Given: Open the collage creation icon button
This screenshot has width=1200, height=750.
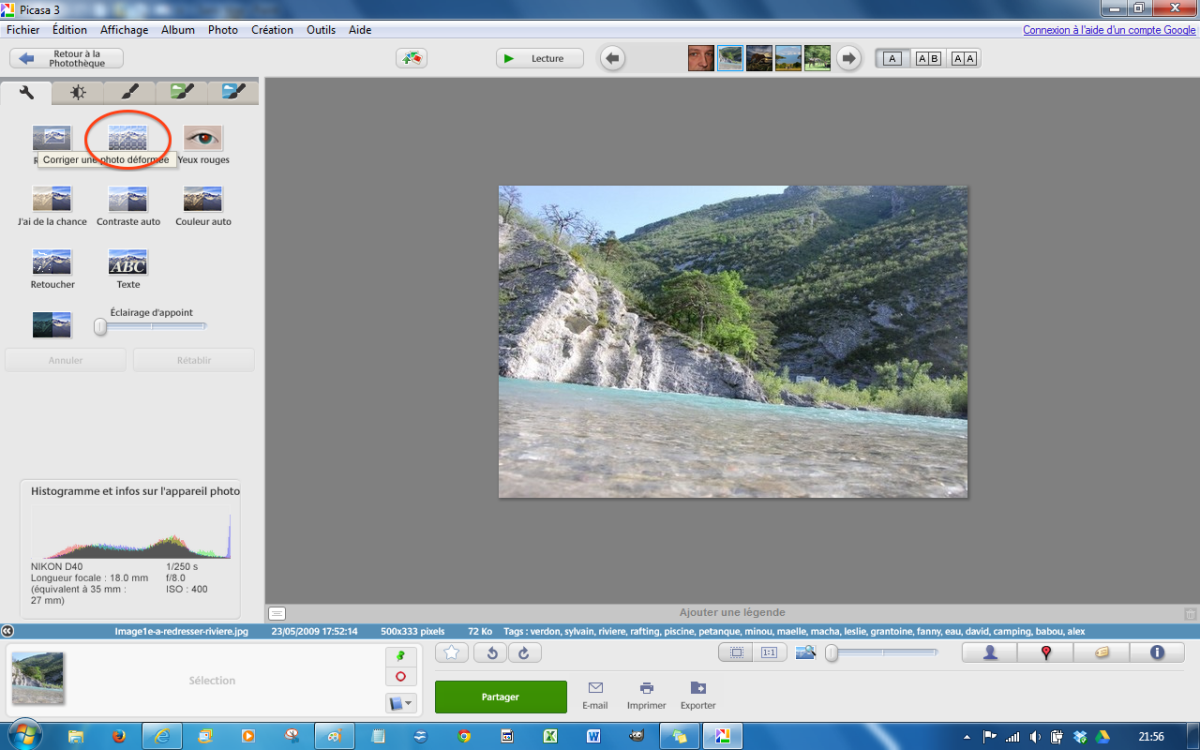Looking at the screenshot, I should point(411,59).
